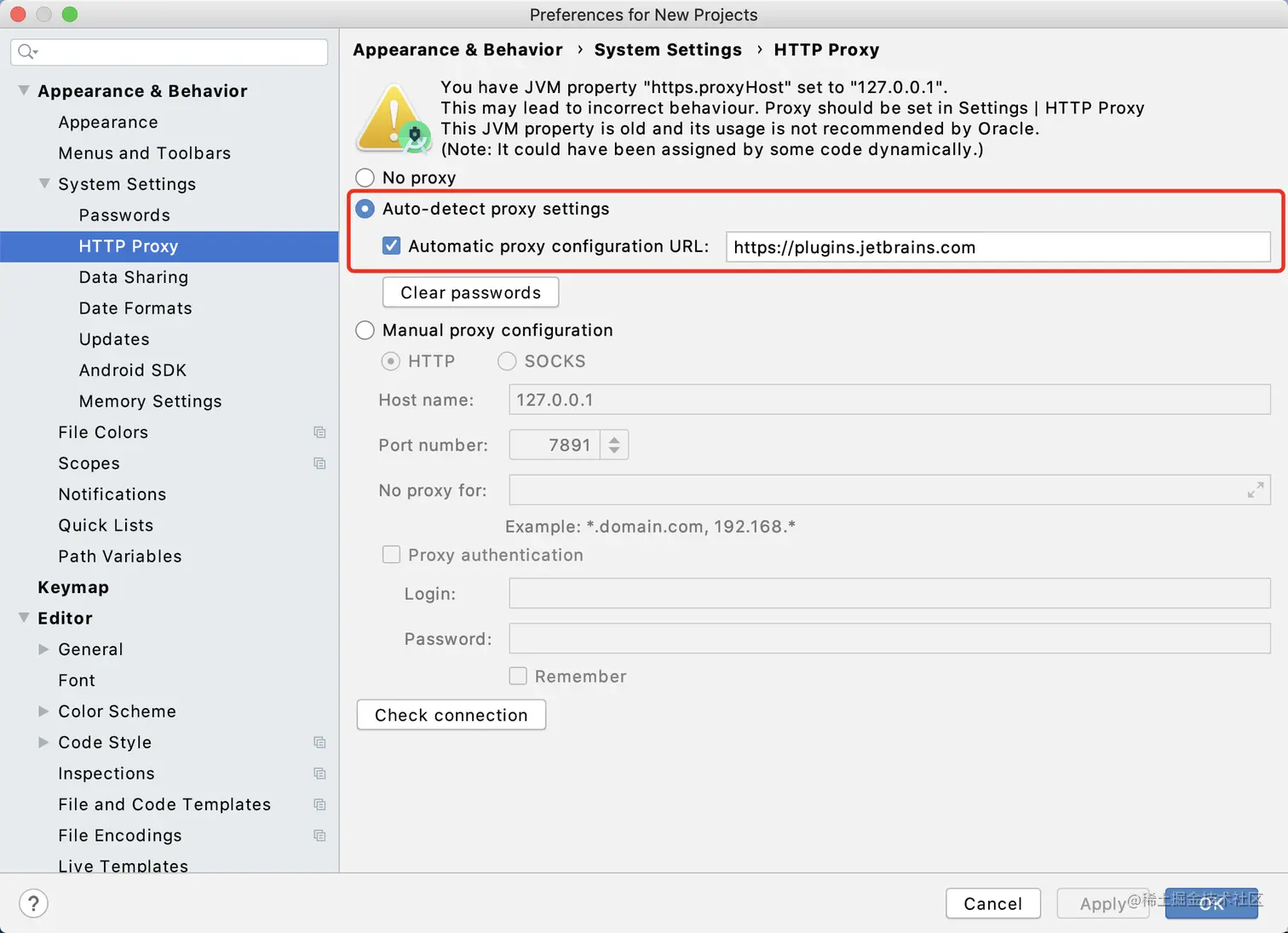
Task: Click the per-project icon beside File Colors
Action: (x=319, y=433)
